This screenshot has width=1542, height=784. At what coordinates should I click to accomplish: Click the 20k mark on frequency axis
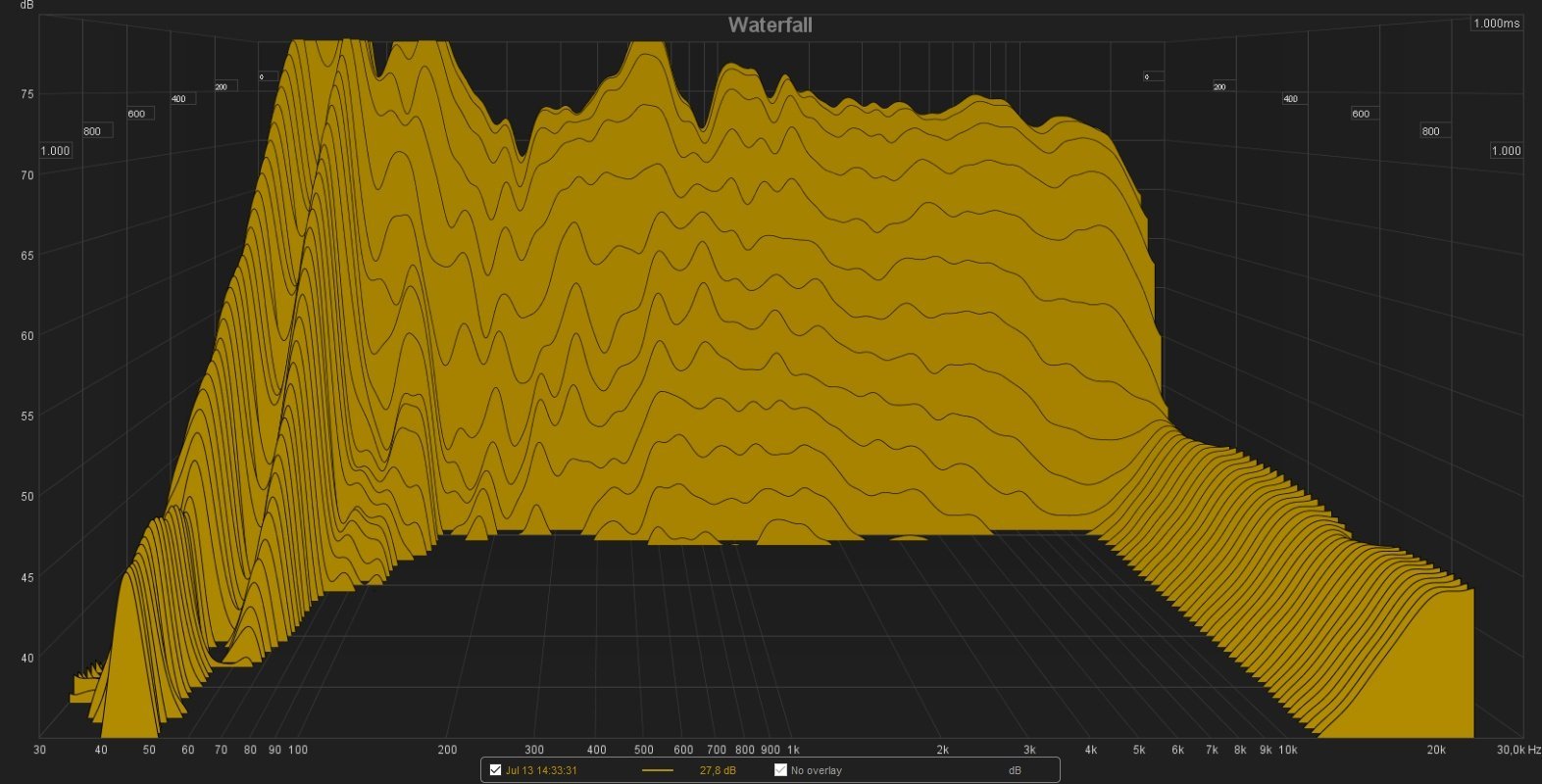[1435, 750]
